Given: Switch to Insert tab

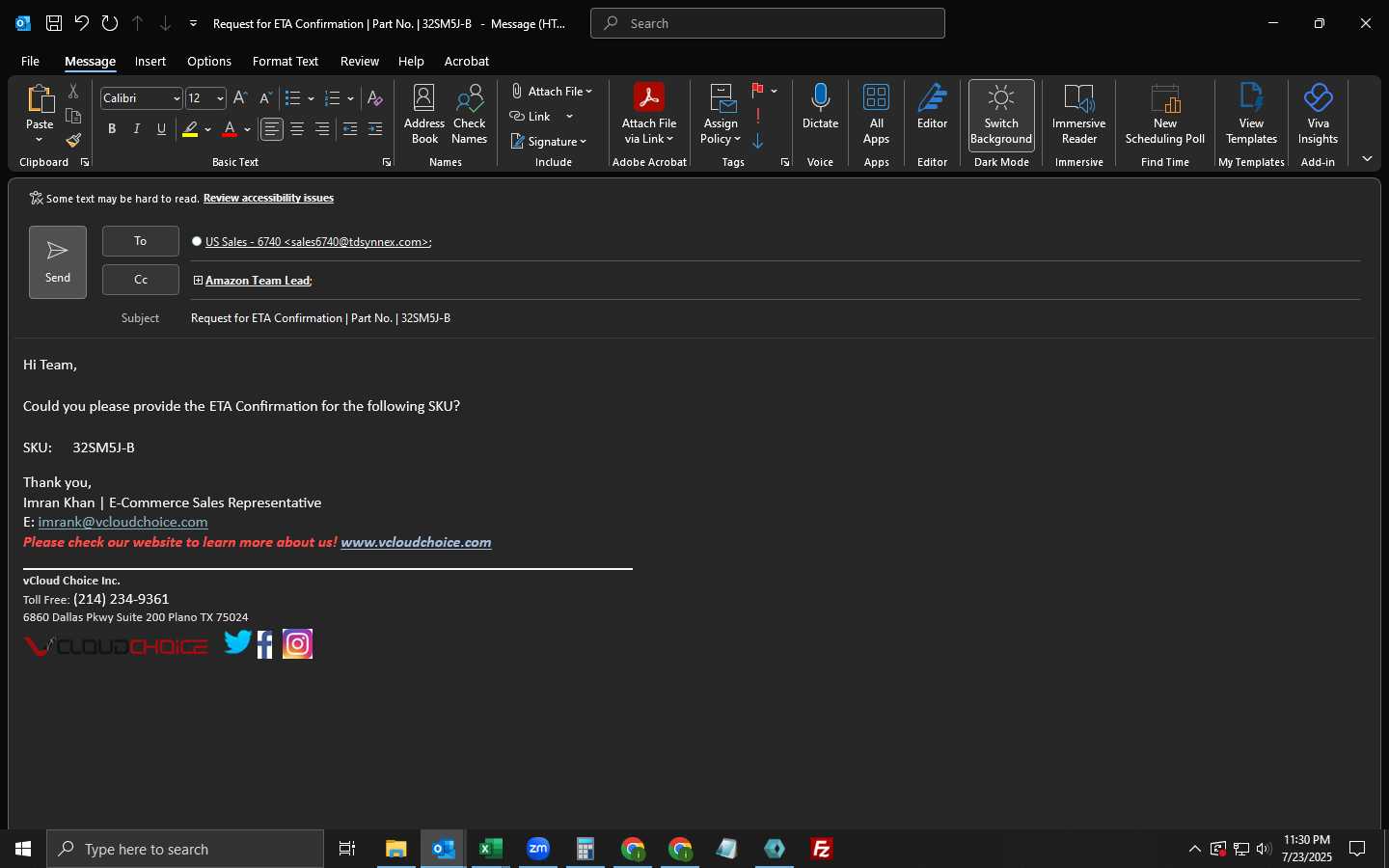Looking at the screenshot, I should (x=150, y=61).
